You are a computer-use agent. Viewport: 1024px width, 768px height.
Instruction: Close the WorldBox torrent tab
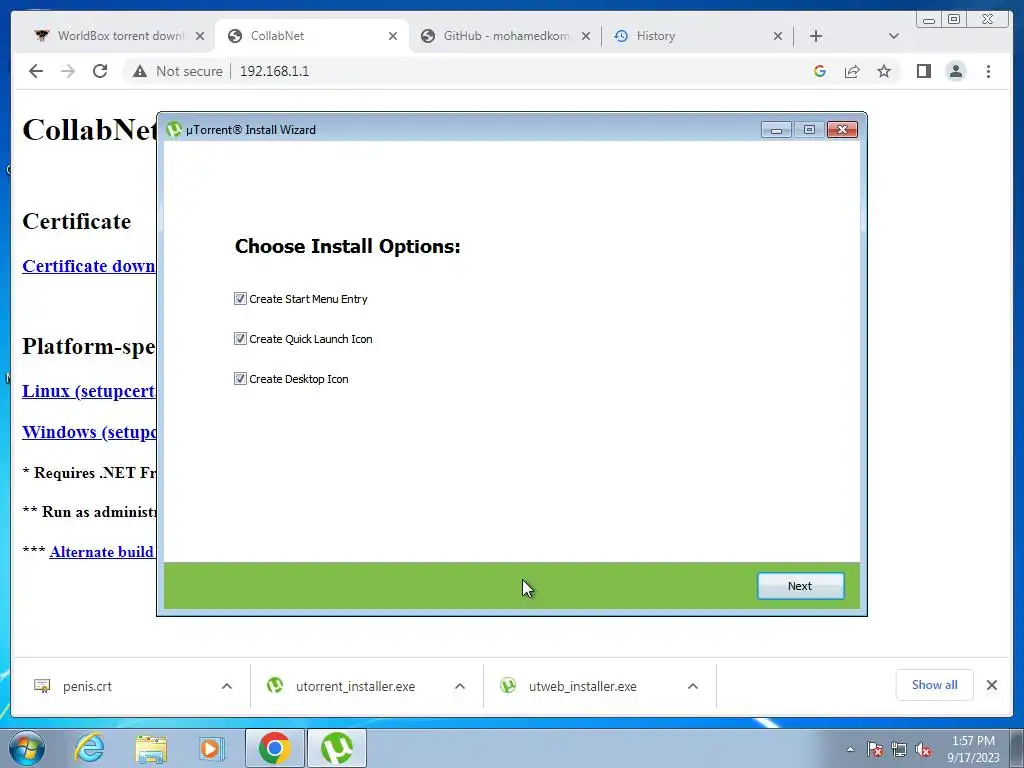[x=200, y=36]
